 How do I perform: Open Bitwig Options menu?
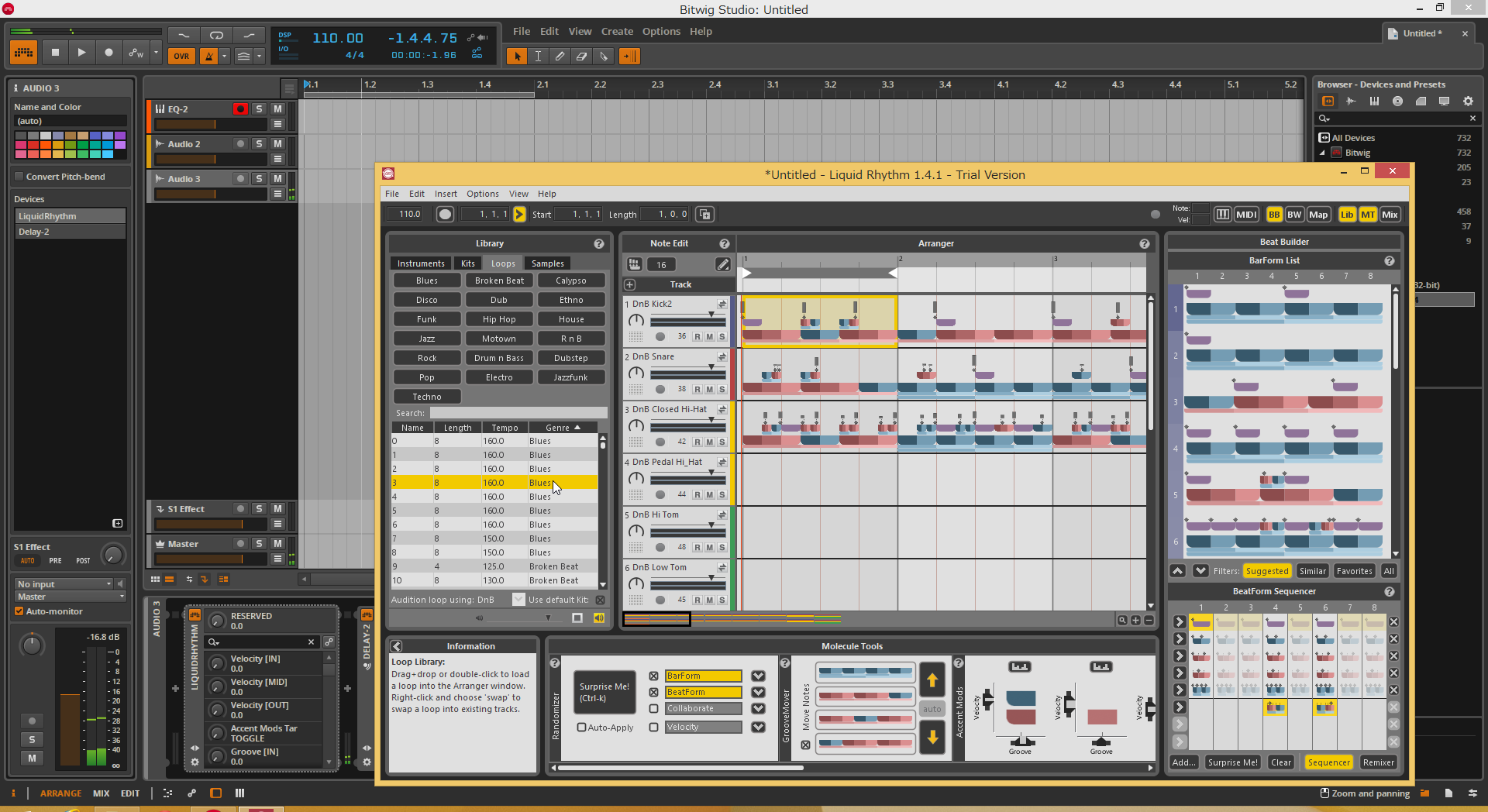point(661,31)
